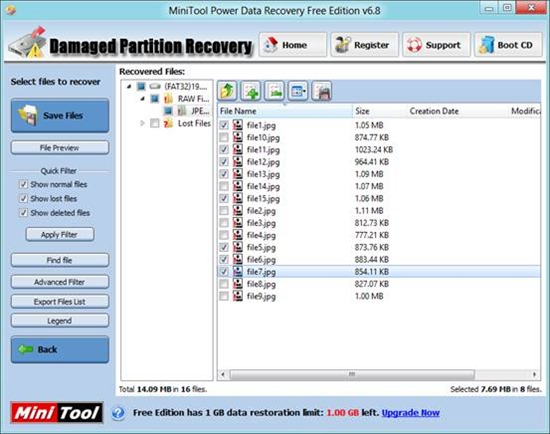This screenshot has height=434, width=550.
Task: Click the help question mark icon
Action: coord(118,413)
